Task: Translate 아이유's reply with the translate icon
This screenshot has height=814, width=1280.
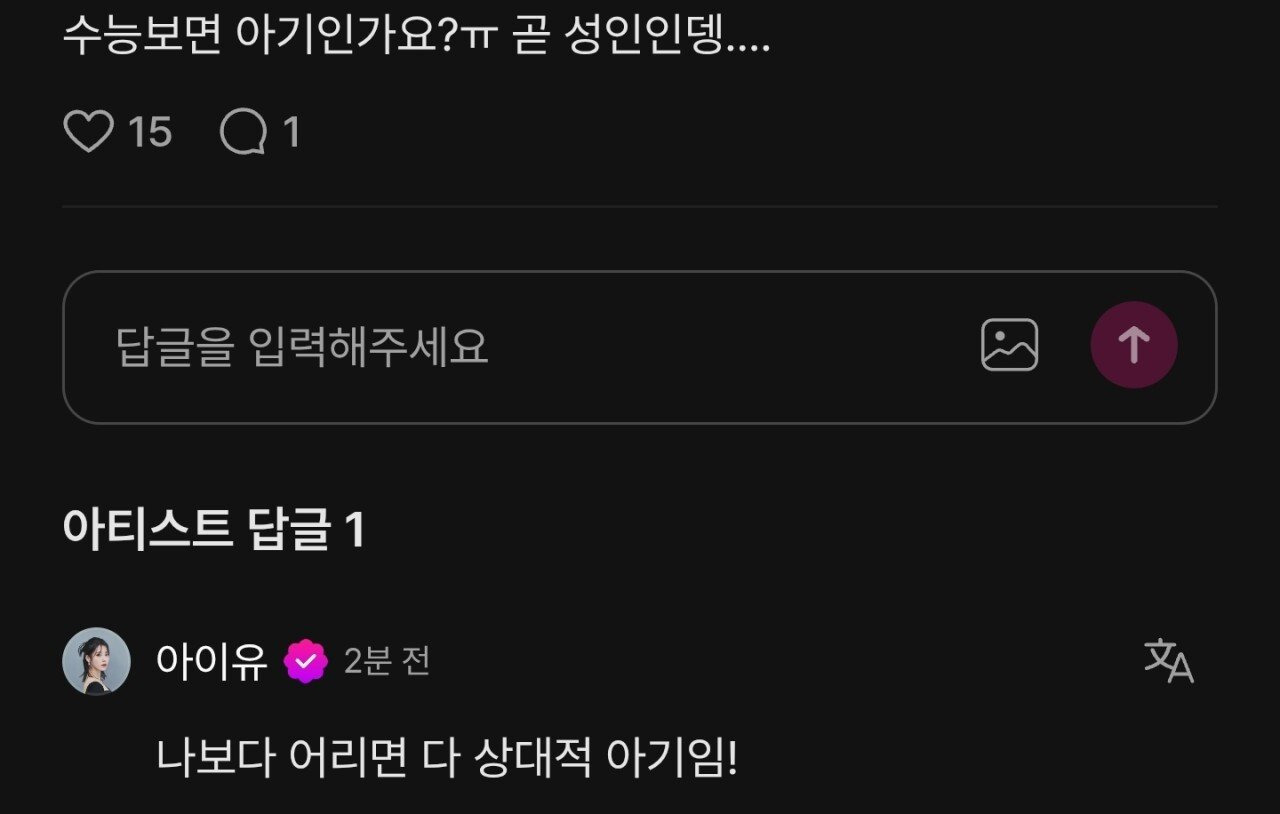Action: click(1168, 661)
